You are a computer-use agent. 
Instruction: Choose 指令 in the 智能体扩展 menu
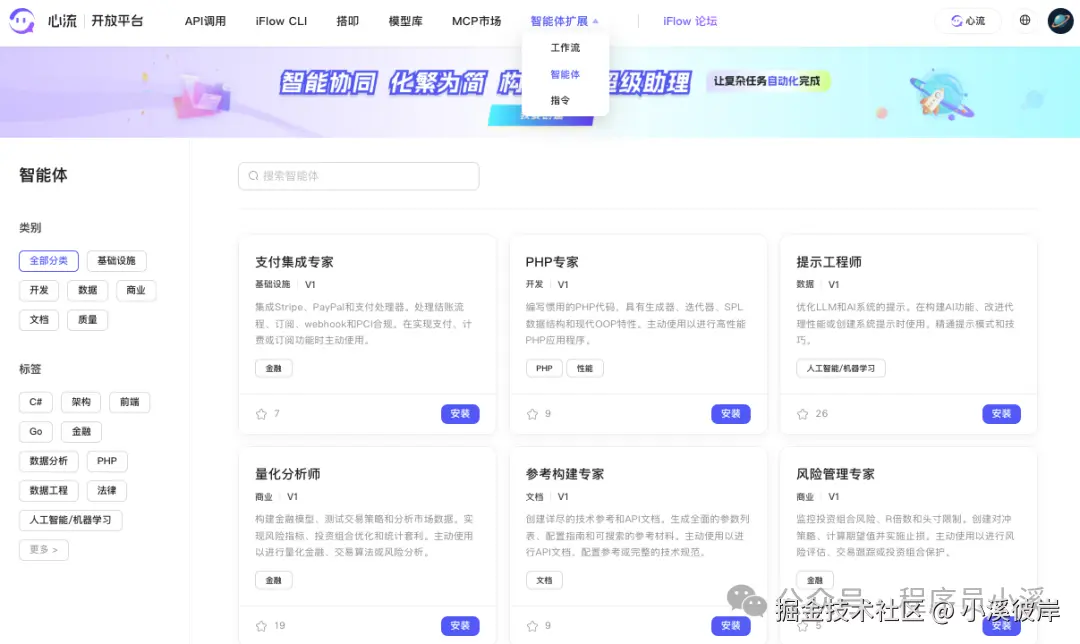pos(562,100)
